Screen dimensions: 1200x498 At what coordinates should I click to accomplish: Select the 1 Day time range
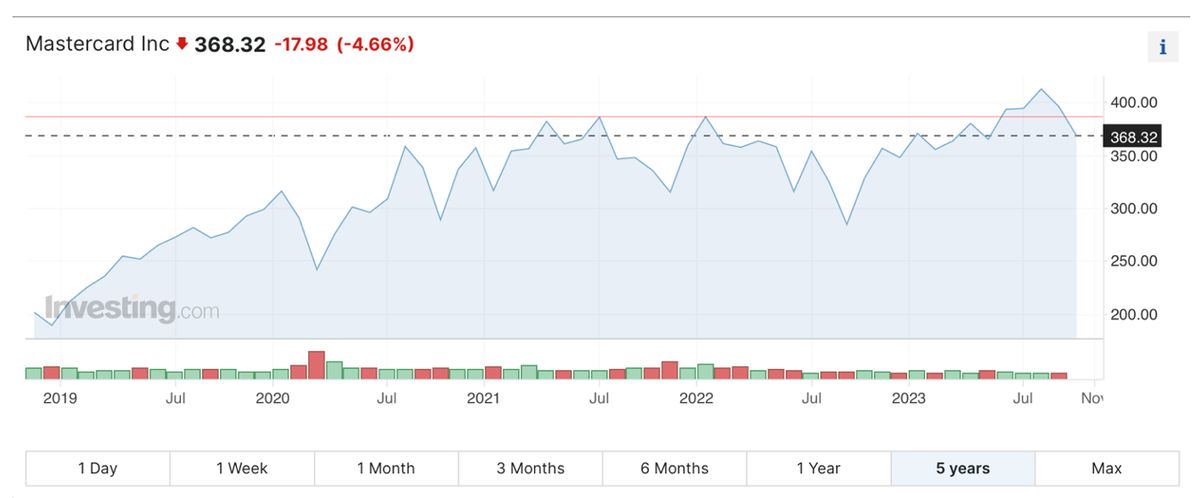click(x=97, y=468)
